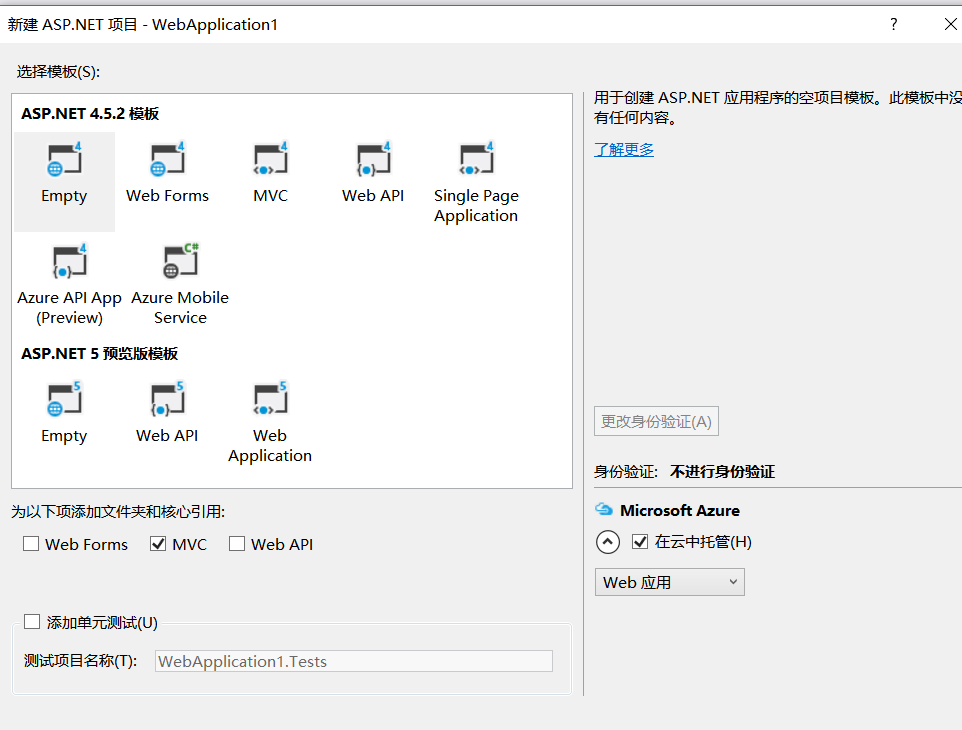
Task: Pick the ASP.NET 4.5.2 Web API template
Action: point(373,161)
